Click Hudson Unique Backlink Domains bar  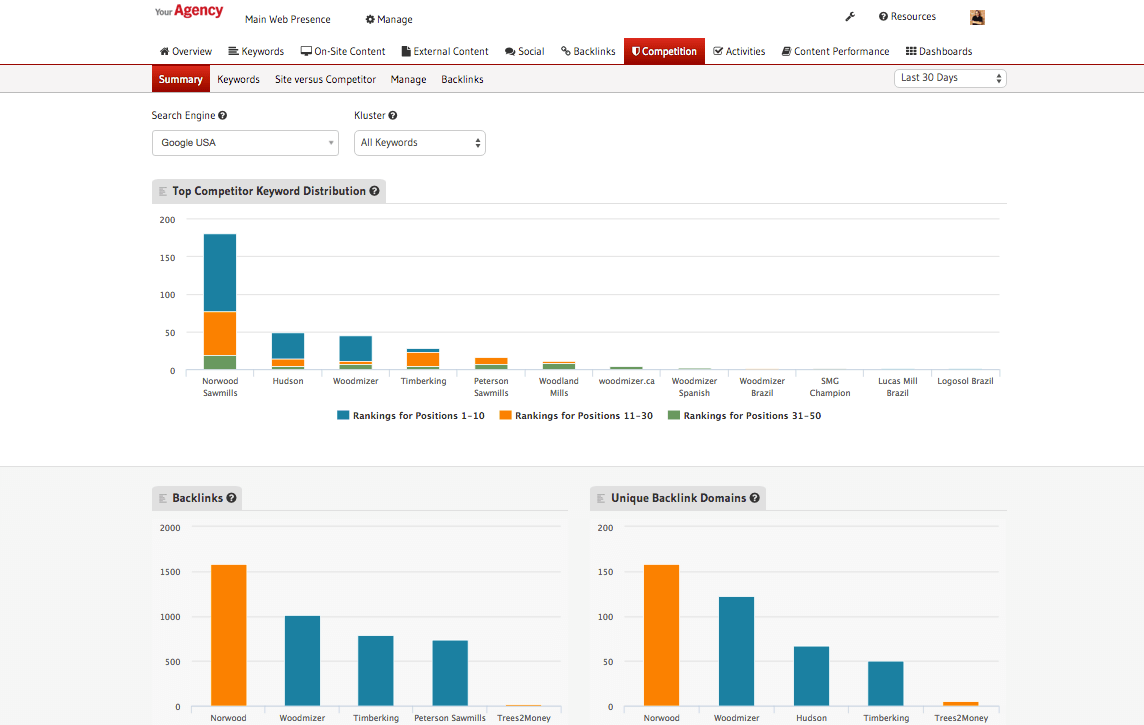(811, 676)
